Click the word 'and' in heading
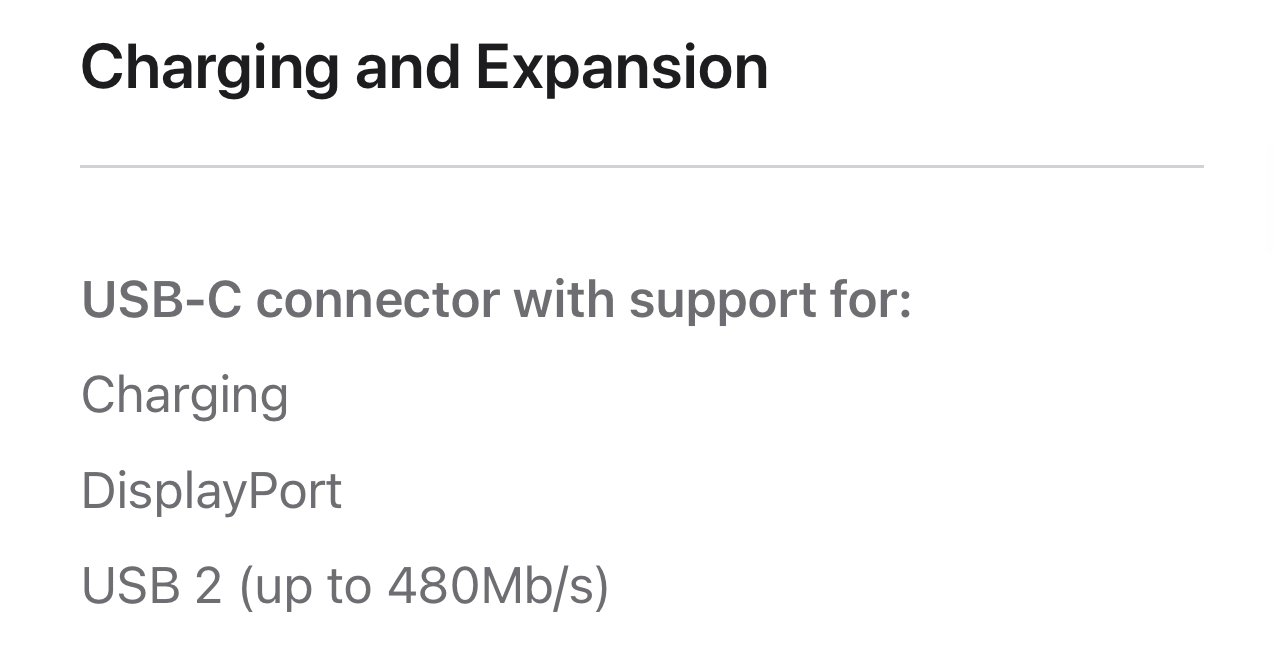Viewport: 1284px width, 668px height. click(408, 68)
